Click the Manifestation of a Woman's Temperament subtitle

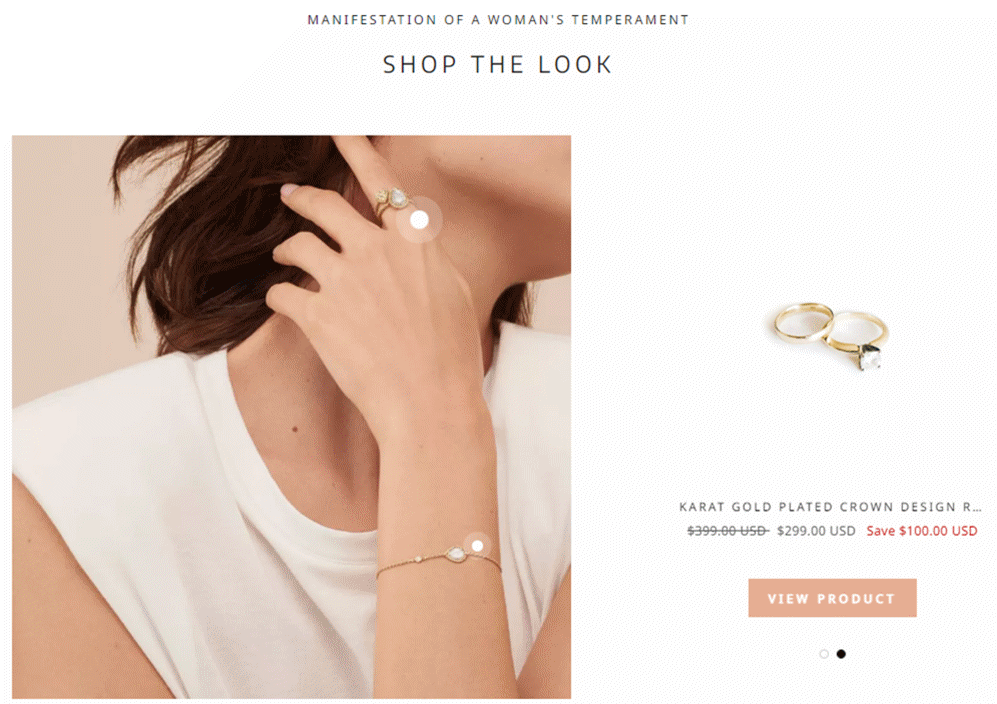pos(498,20)
